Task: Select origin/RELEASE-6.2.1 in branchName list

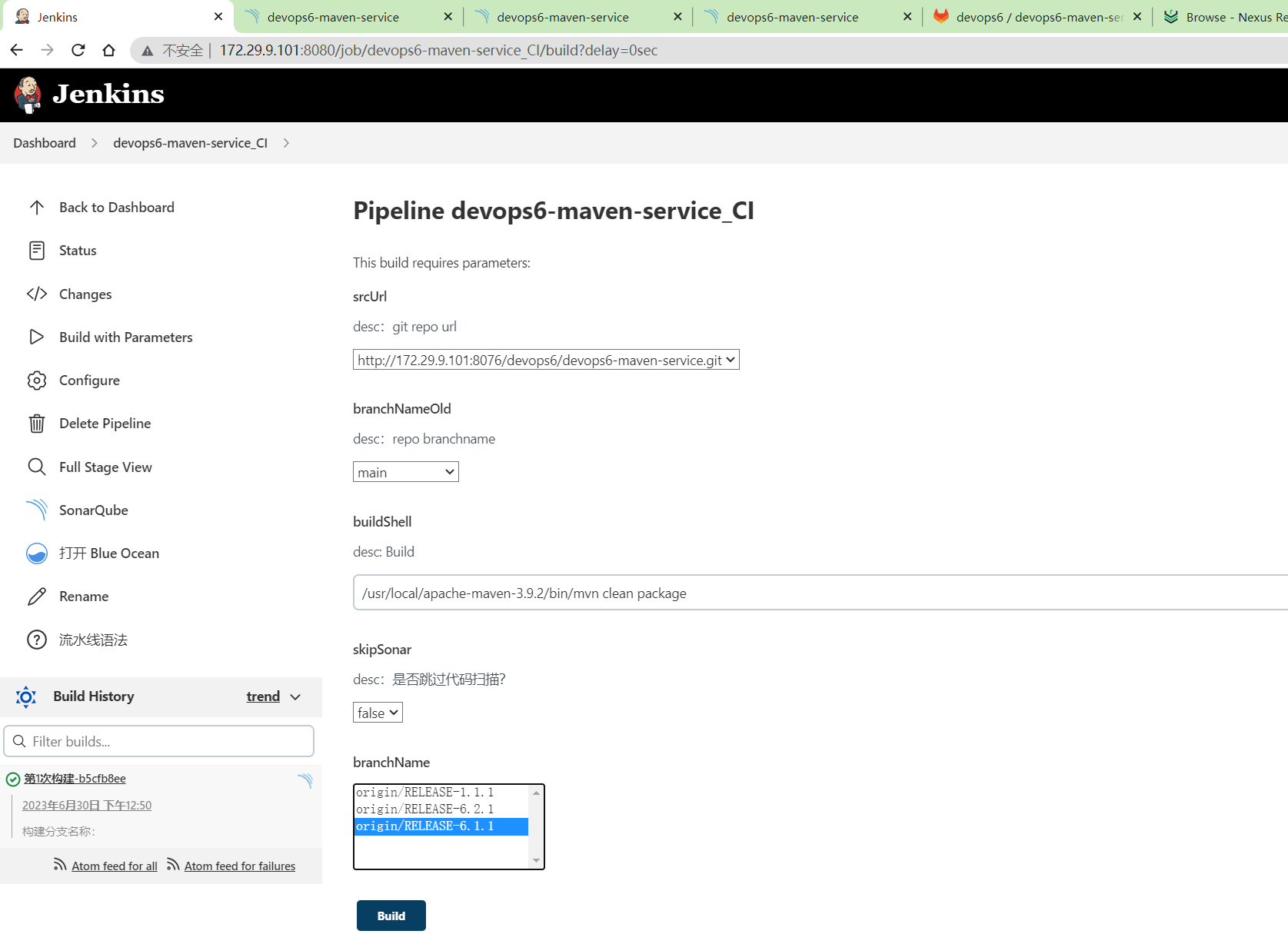Action: coord(441,809)
